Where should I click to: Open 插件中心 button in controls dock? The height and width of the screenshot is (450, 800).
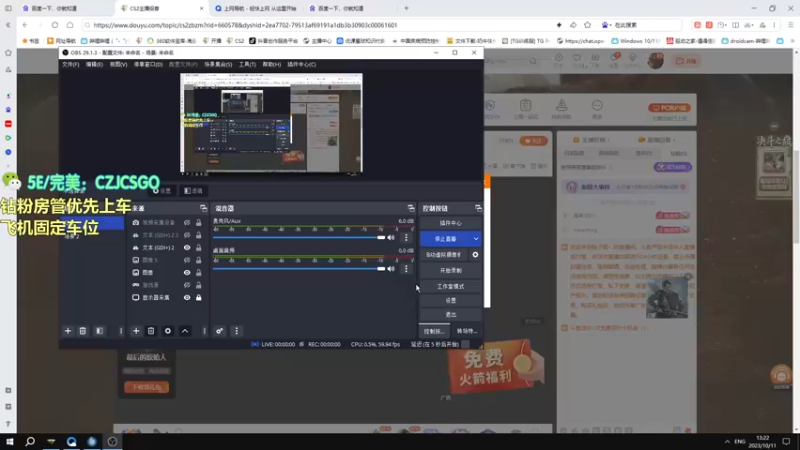(451, 223)
